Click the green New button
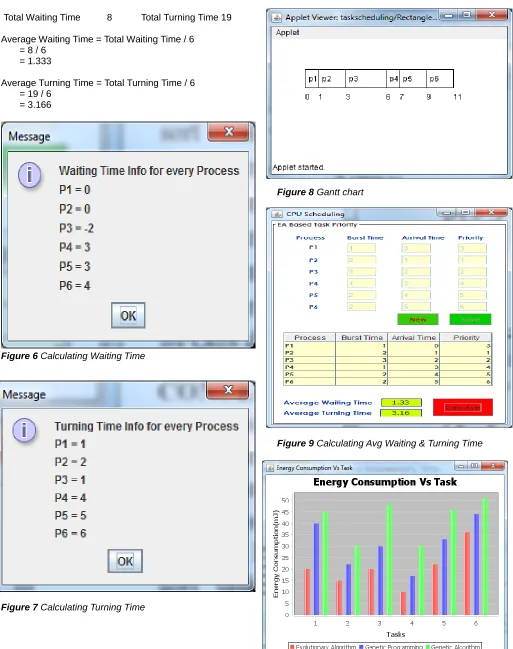Viewport: 513px width, 649px height. (418, 320)
